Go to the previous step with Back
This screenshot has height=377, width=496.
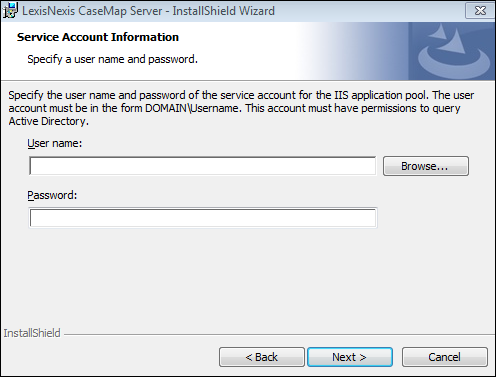(x=262, y=357)
